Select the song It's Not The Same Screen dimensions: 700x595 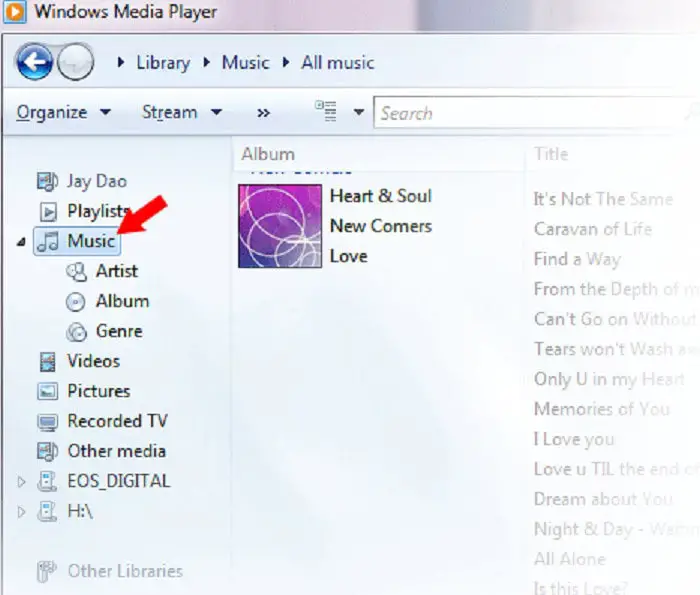click(x=603, y=199)
